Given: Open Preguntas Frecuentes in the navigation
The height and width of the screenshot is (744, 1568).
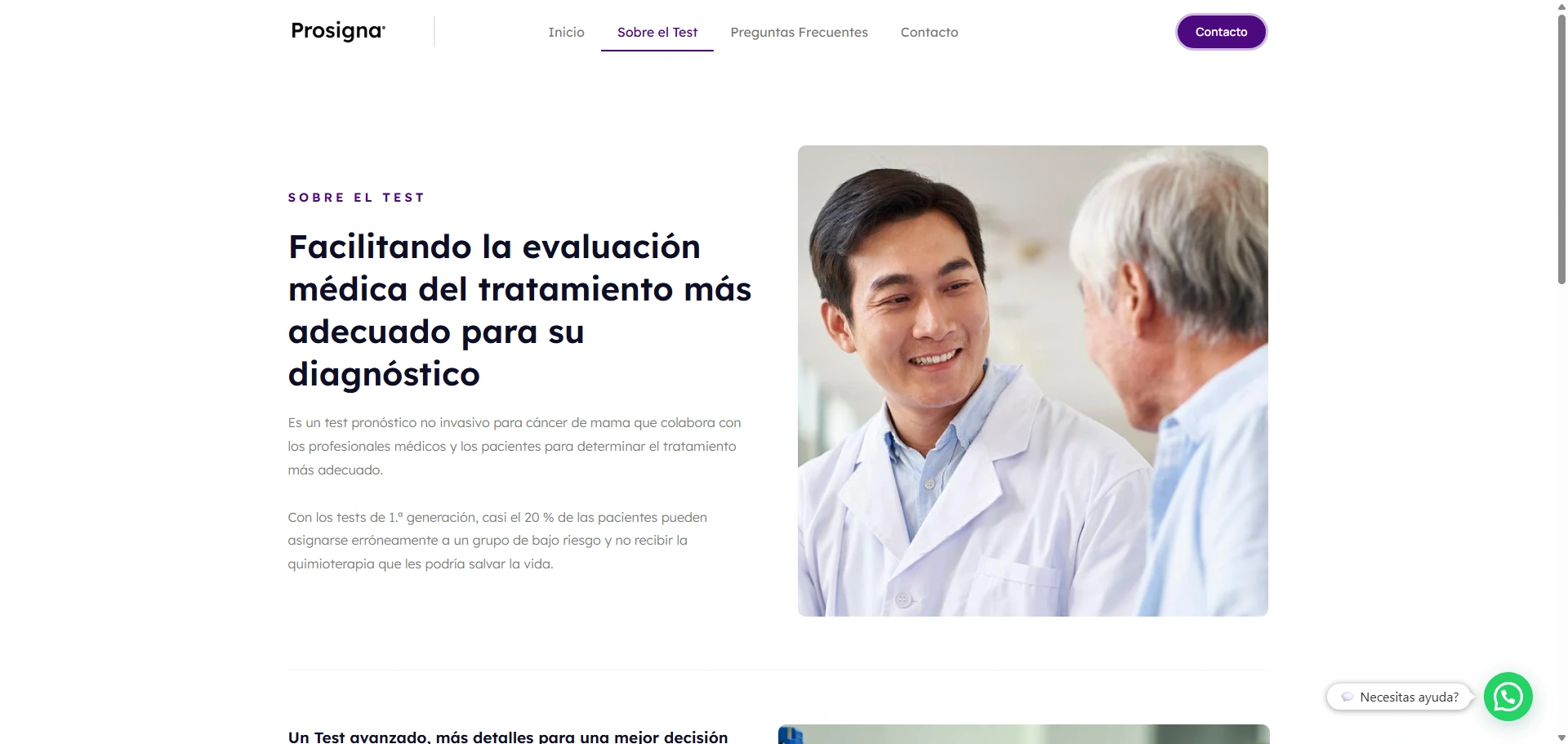Looking at the screenshot, I should tap(799, 32).
